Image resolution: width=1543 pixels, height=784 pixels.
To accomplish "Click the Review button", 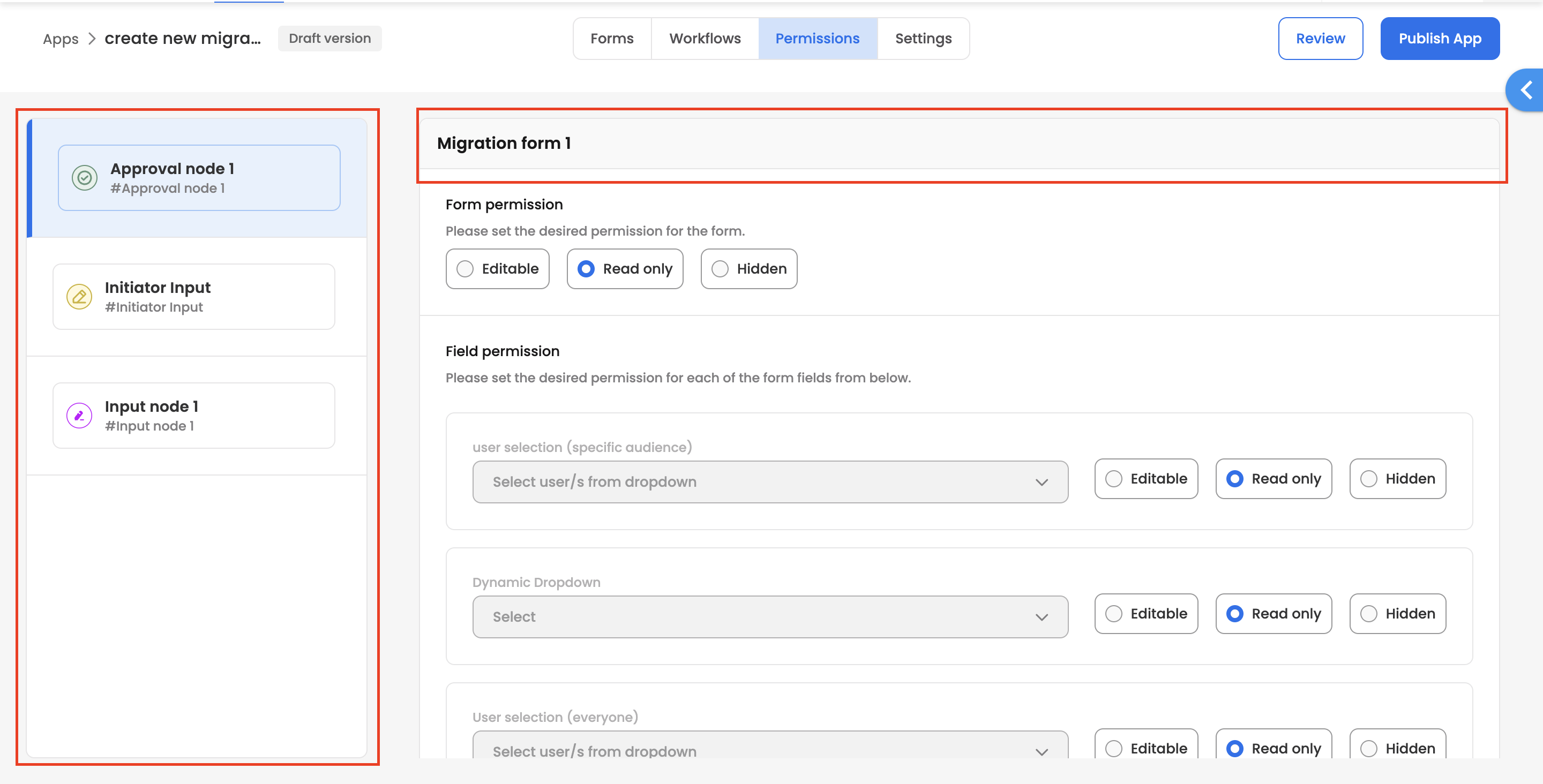I will click(x=1320, y=39).
